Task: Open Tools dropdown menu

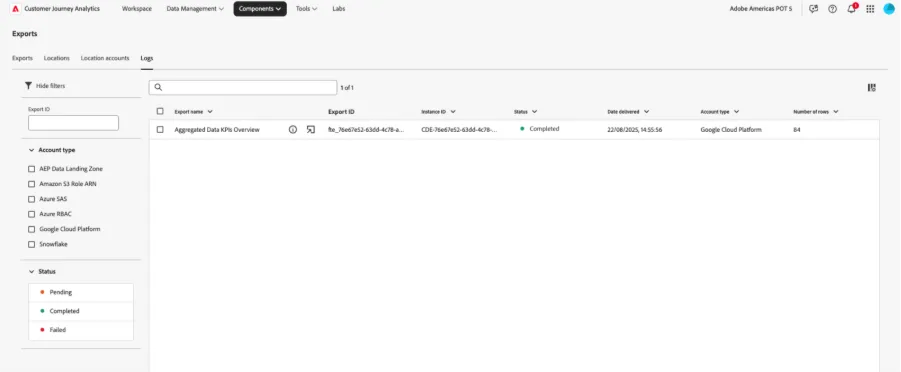Action: tap(306, 9)
